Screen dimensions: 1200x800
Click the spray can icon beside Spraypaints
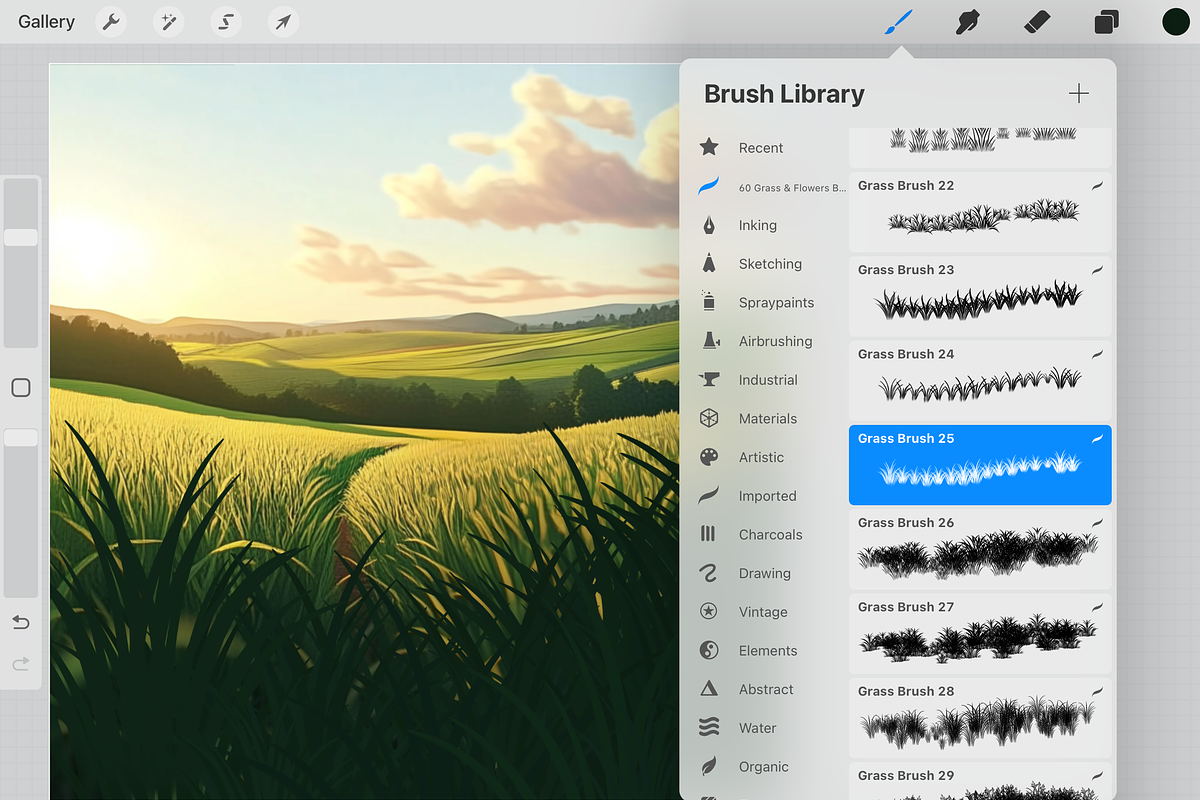coord(709,301)
